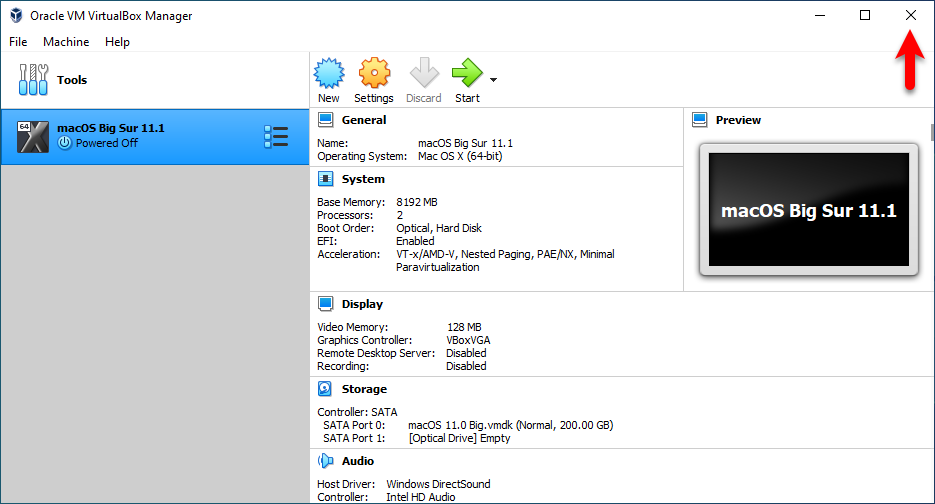Click the Recording Disabled value
The height and width of the screenshot is (504, 935).
pyautogui.click(x=466, y=366)
